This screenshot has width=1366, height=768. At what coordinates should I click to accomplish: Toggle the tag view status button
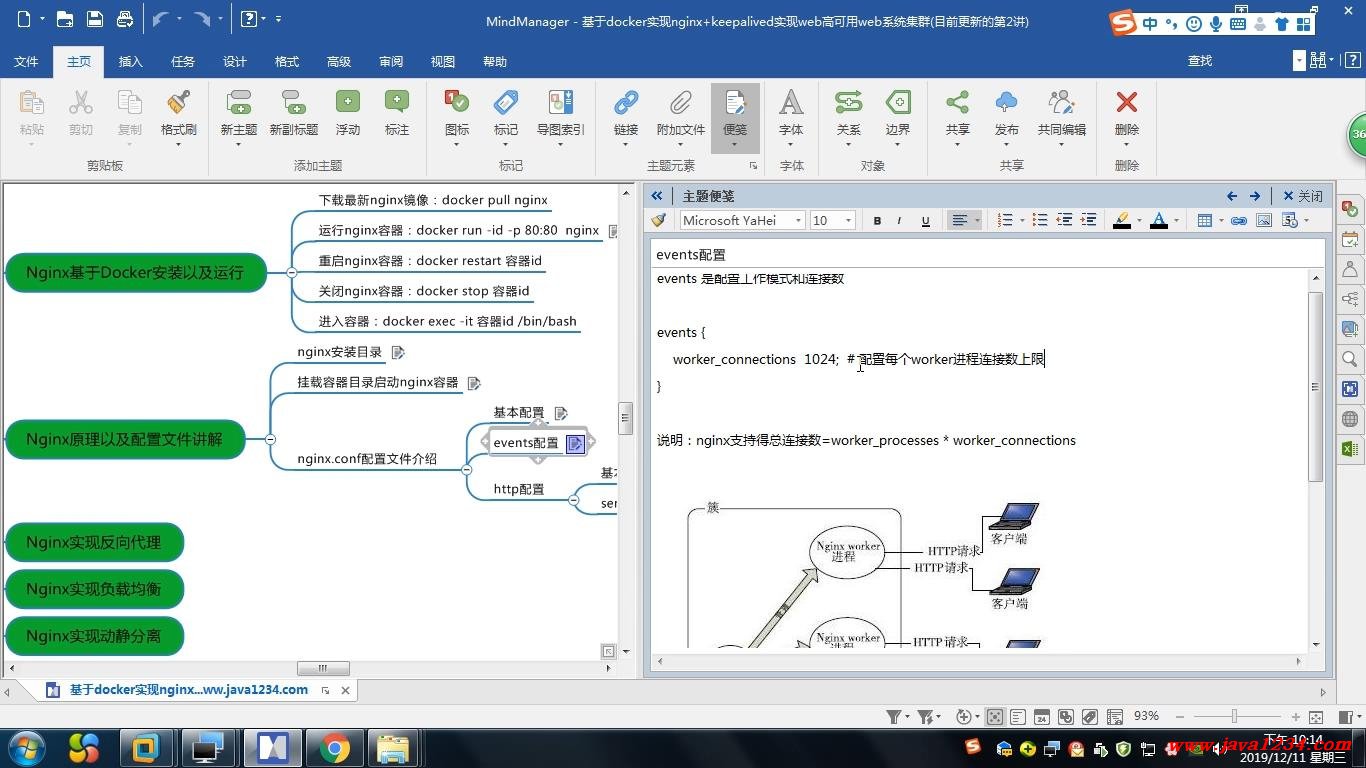pyautogui.click(x=1089, y=717)
